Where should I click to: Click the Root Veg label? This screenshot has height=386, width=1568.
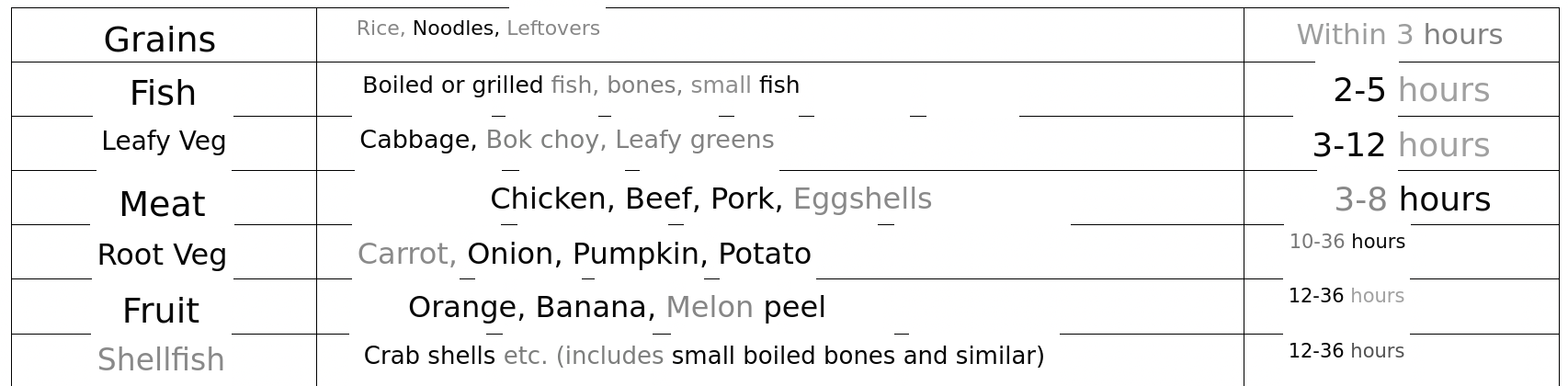point(162,255)
